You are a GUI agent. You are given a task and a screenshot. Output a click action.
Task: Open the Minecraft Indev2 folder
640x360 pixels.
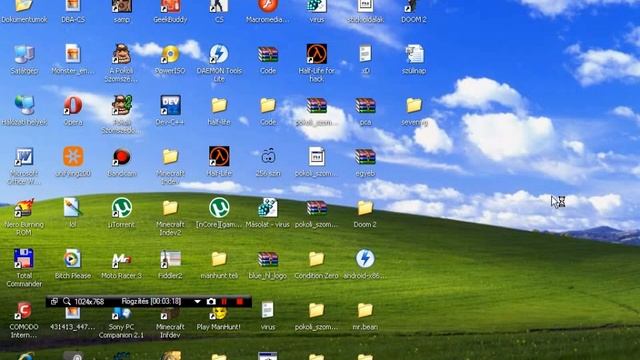pos(170,208)
